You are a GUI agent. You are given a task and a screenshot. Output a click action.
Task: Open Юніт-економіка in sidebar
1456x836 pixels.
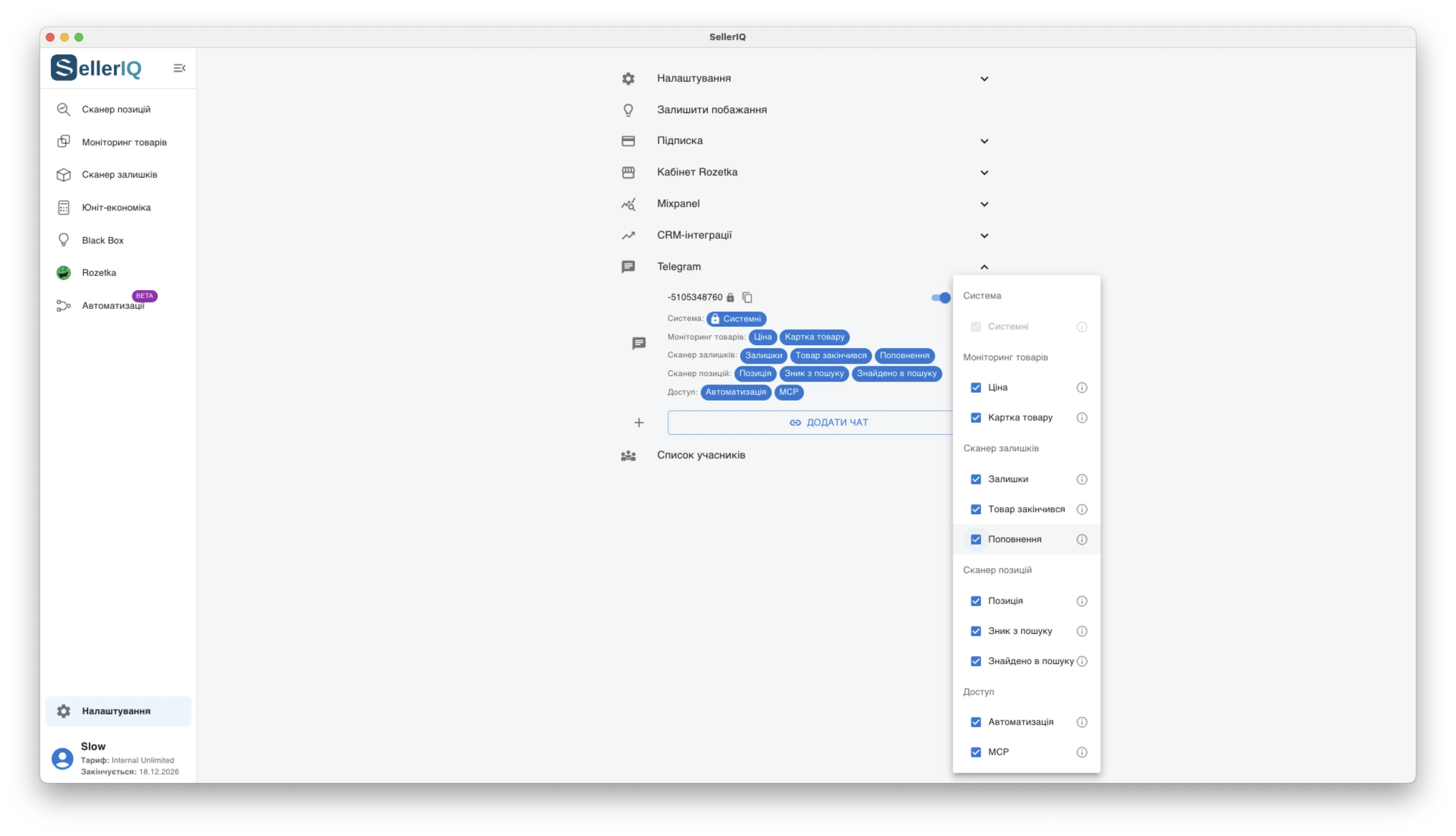tap(118, 207)
